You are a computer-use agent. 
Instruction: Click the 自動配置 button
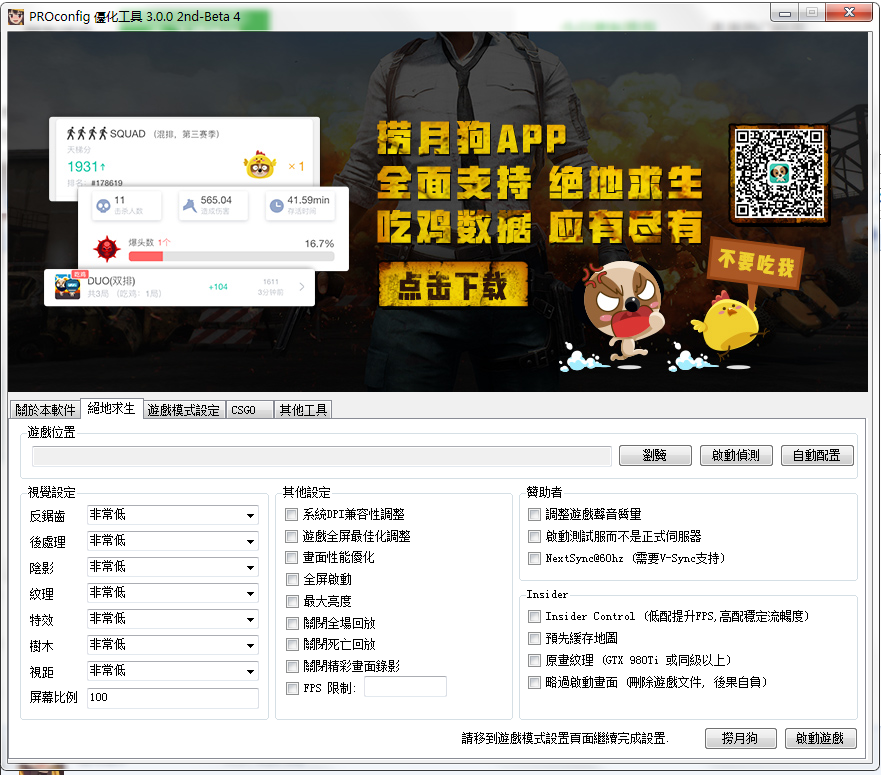tap(817, 456)
